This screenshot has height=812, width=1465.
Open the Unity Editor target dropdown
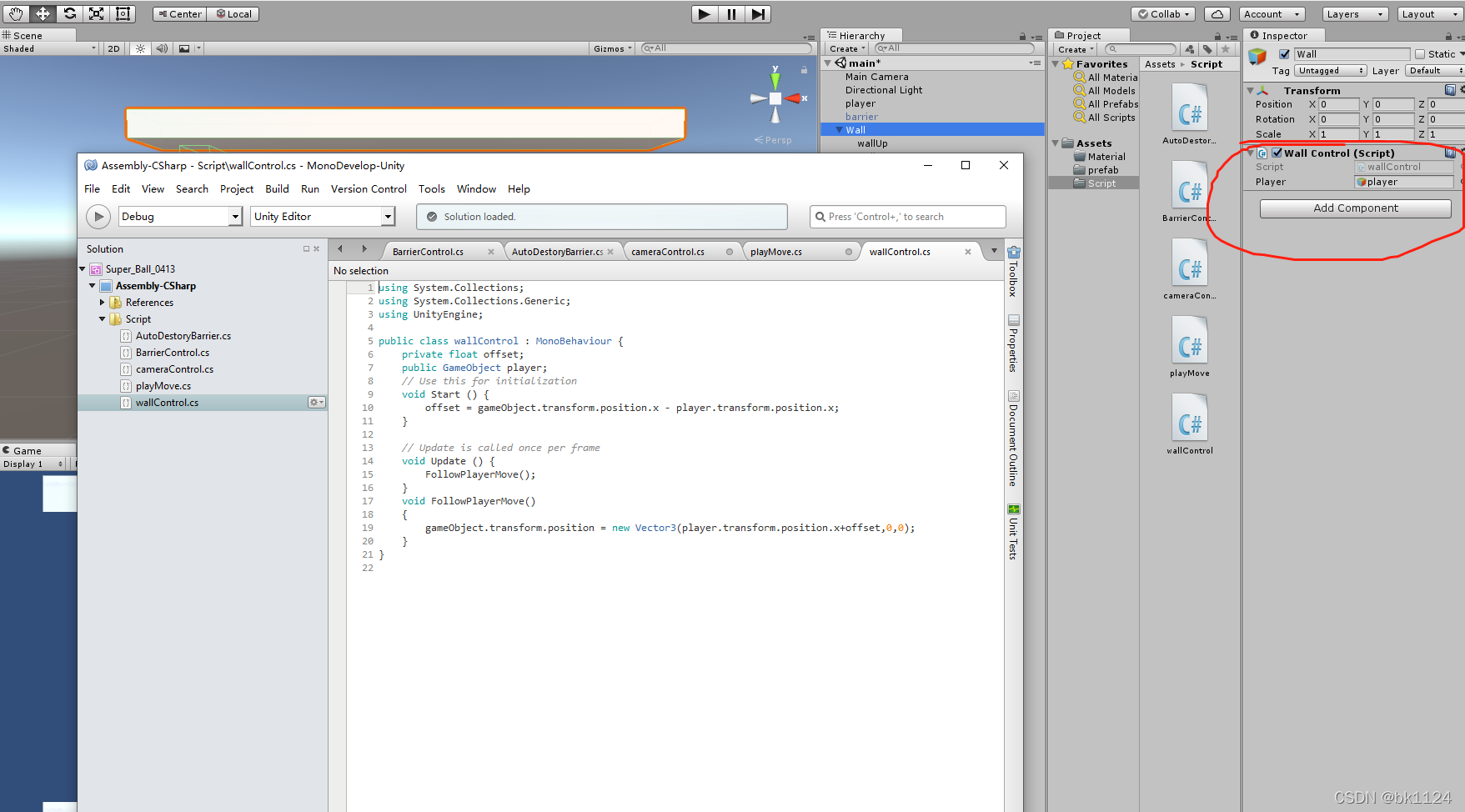(x=324, y=217)
